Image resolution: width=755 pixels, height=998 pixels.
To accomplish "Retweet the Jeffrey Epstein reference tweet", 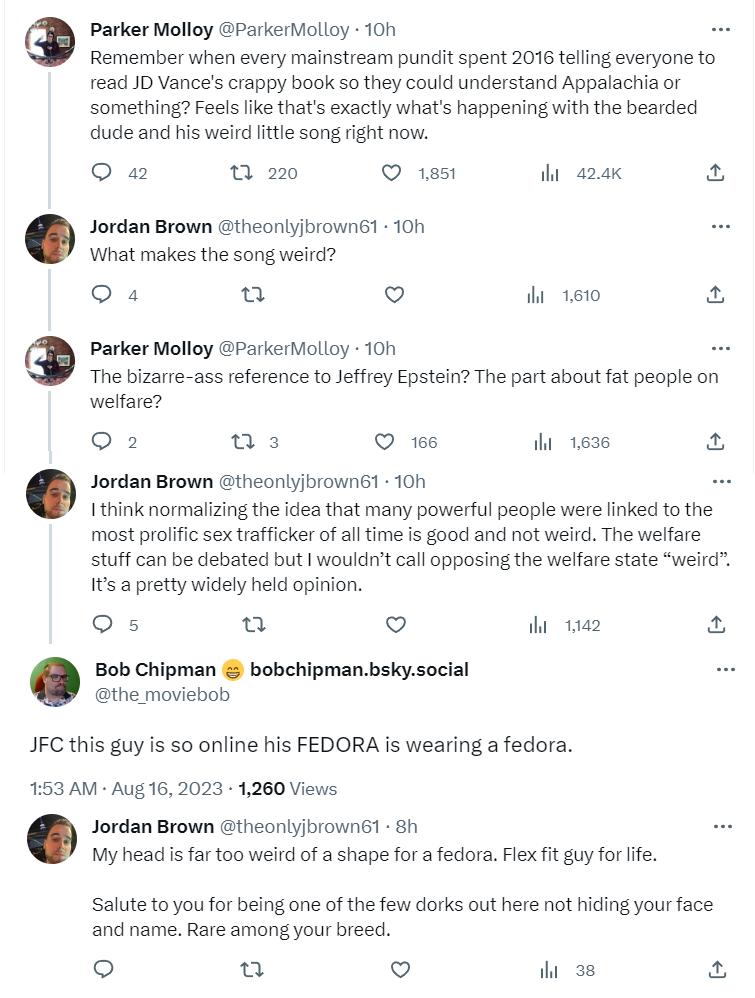I will point(242,442).
